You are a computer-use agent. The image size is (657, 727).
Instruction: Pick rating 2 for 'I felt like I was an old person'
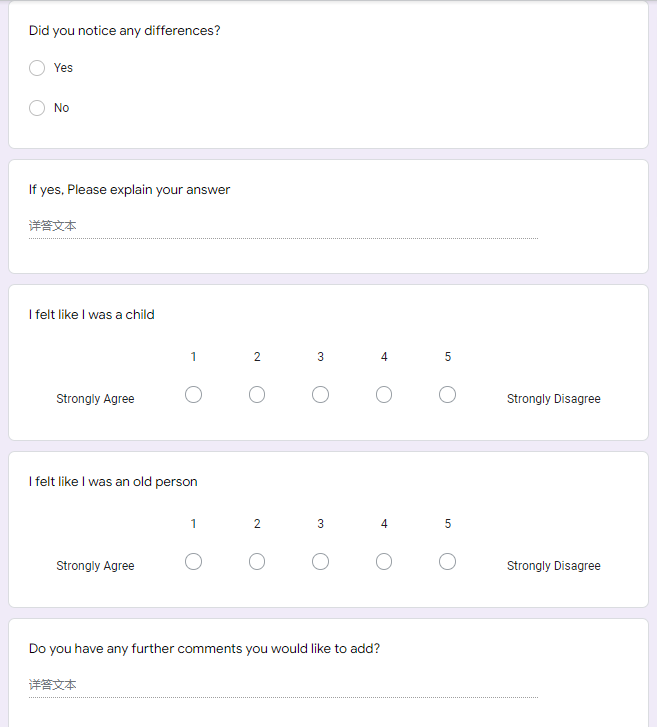pyautogui.click(x=257, y=562)
